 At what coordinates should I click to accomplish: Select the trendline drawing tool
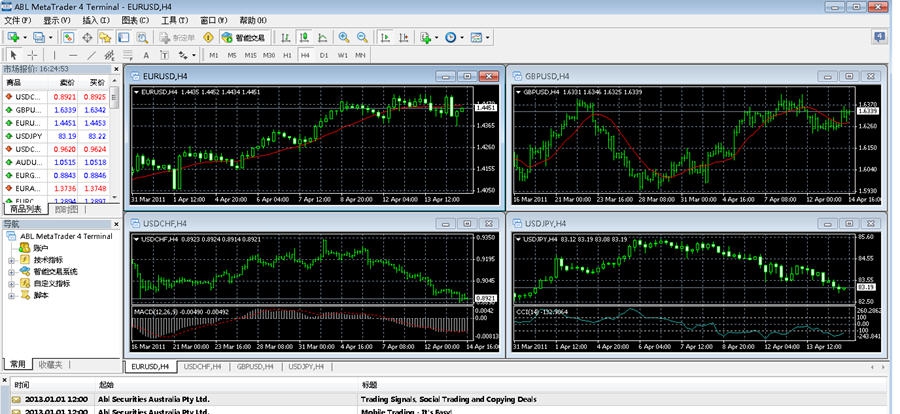pyautogui.click(x=91, y=55)
